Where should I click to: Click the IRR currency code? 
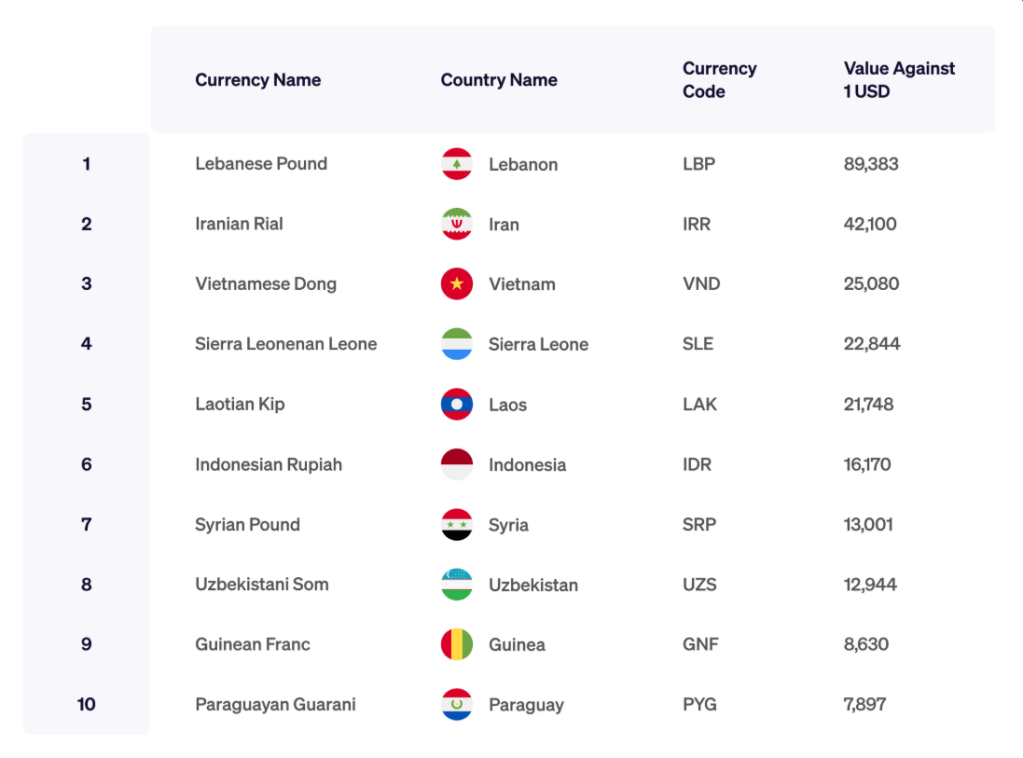[697, 224]
